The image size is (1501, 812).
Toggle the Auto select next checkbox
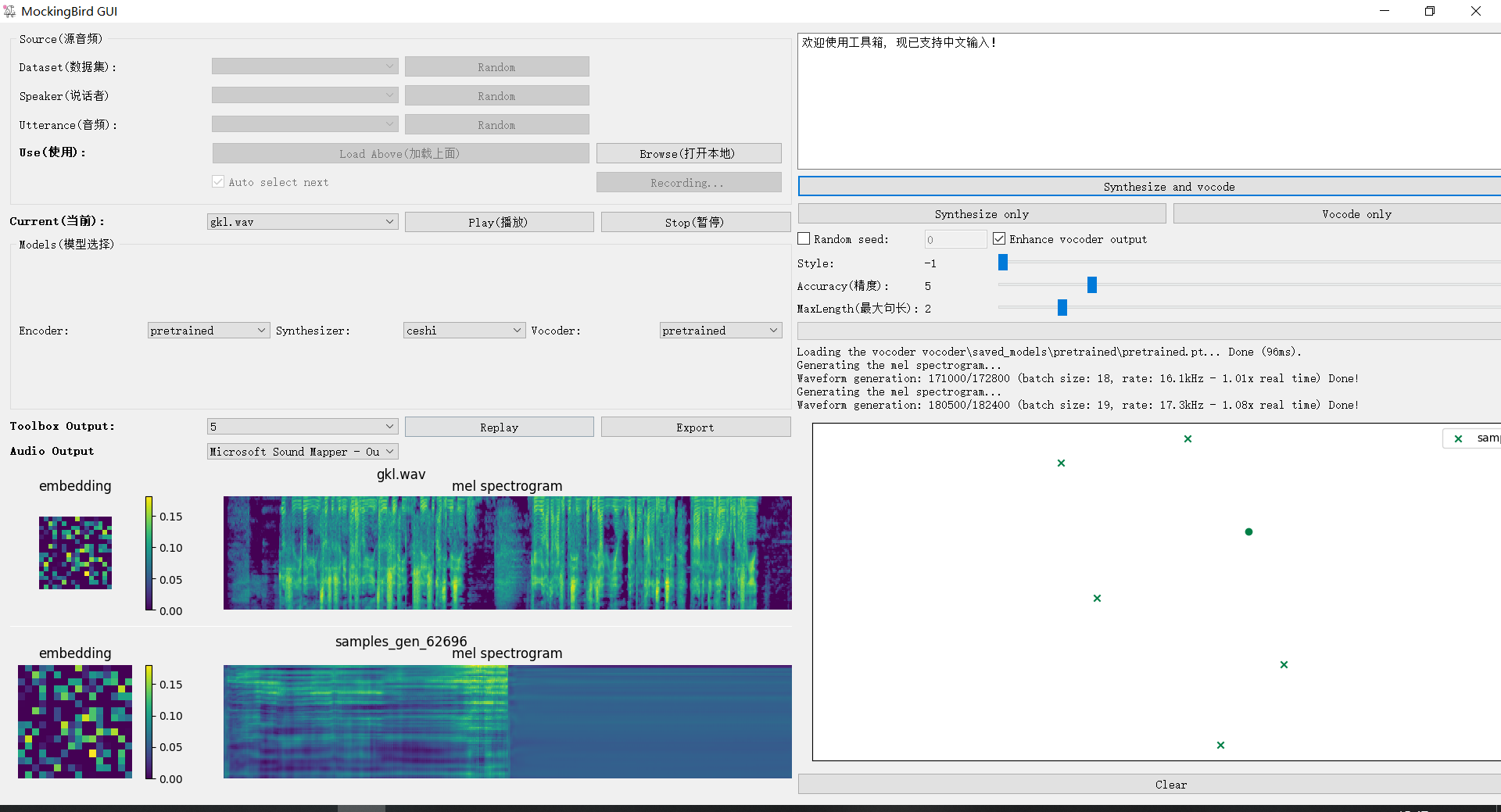218,181
